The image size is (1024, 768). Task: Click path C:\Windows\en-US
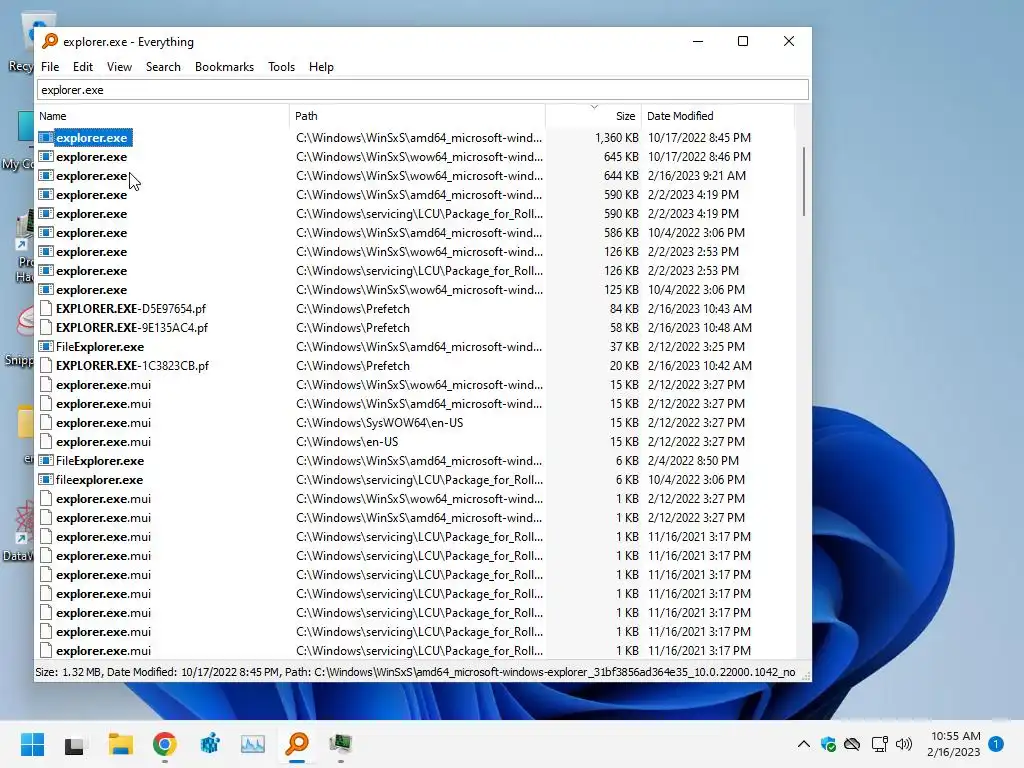(x=347, y=442)
